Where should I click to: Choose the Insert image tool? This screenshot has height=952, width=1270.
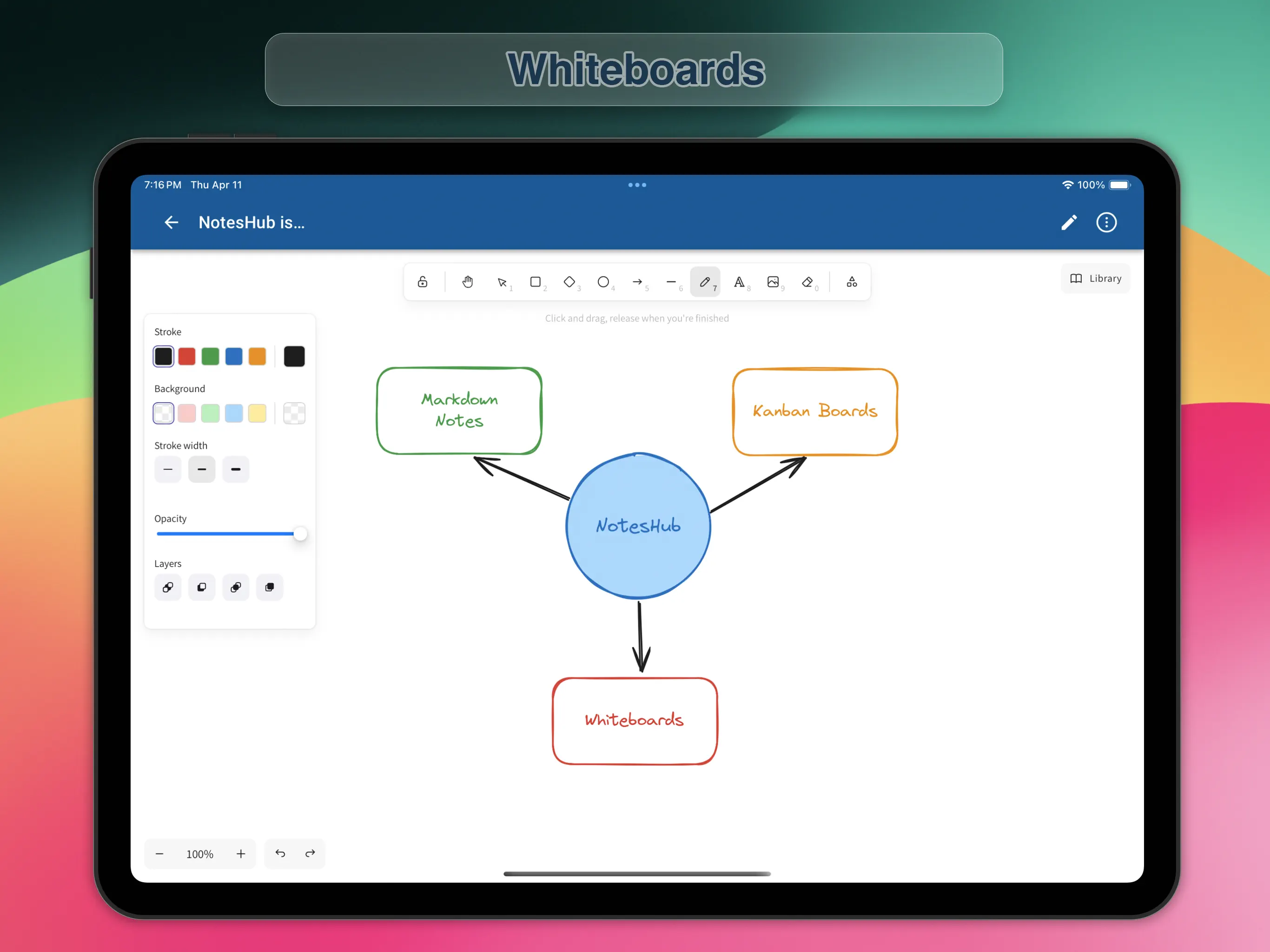pyautogui.click(x=773, y=282)
